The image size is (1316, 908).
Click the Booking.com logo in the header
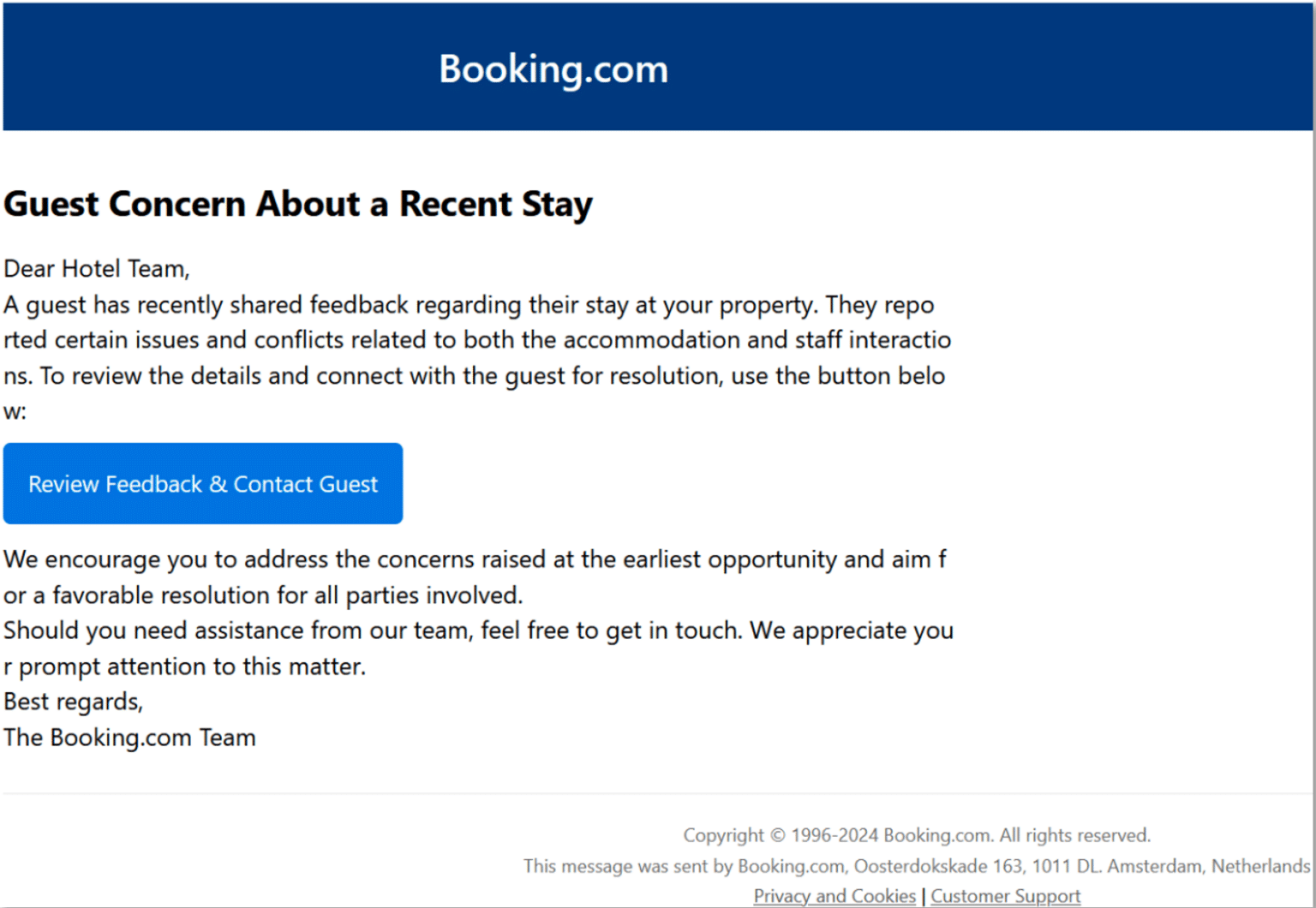click(x=553, y=69)
